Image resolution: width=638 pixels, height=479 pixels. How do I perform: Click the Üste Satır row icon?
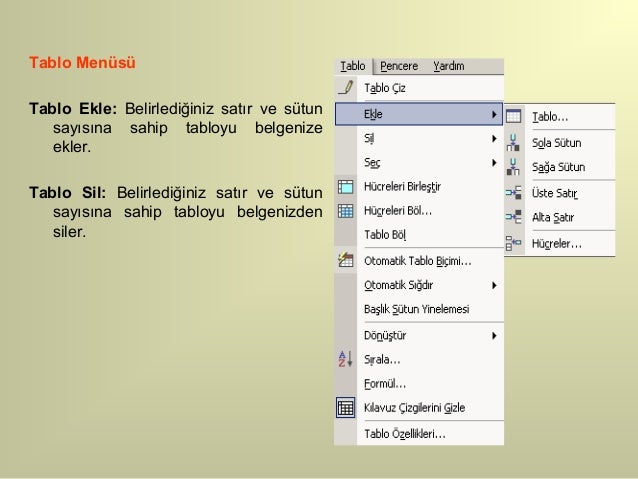point(513,192)
